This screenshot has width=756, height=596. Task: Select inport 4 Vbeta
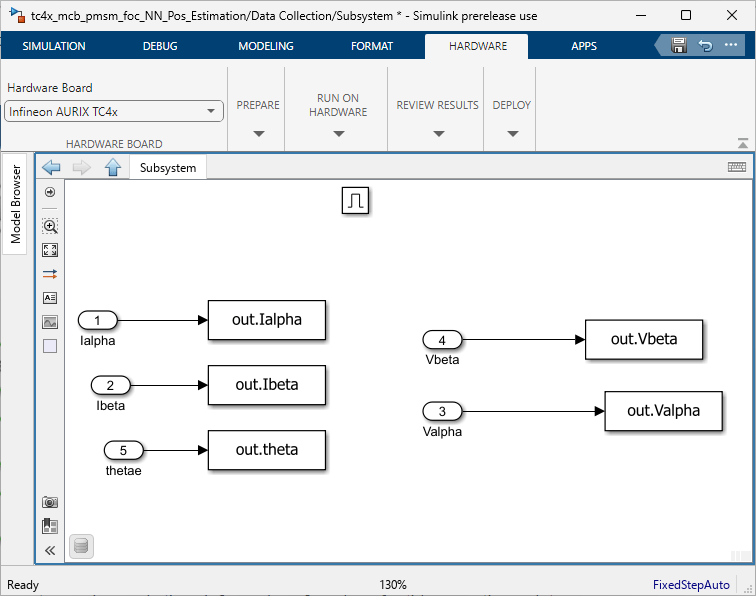point(442,340)
